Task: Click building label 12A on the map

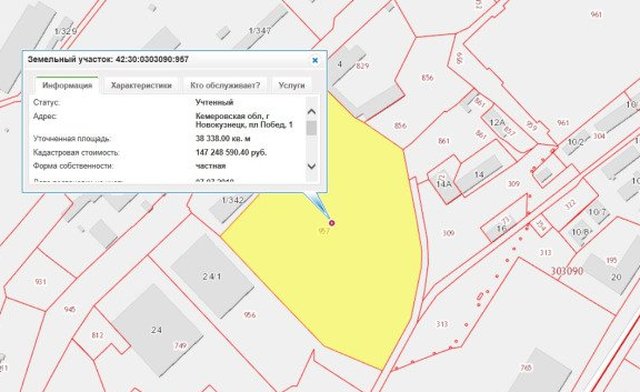Action: pos(497,122)
